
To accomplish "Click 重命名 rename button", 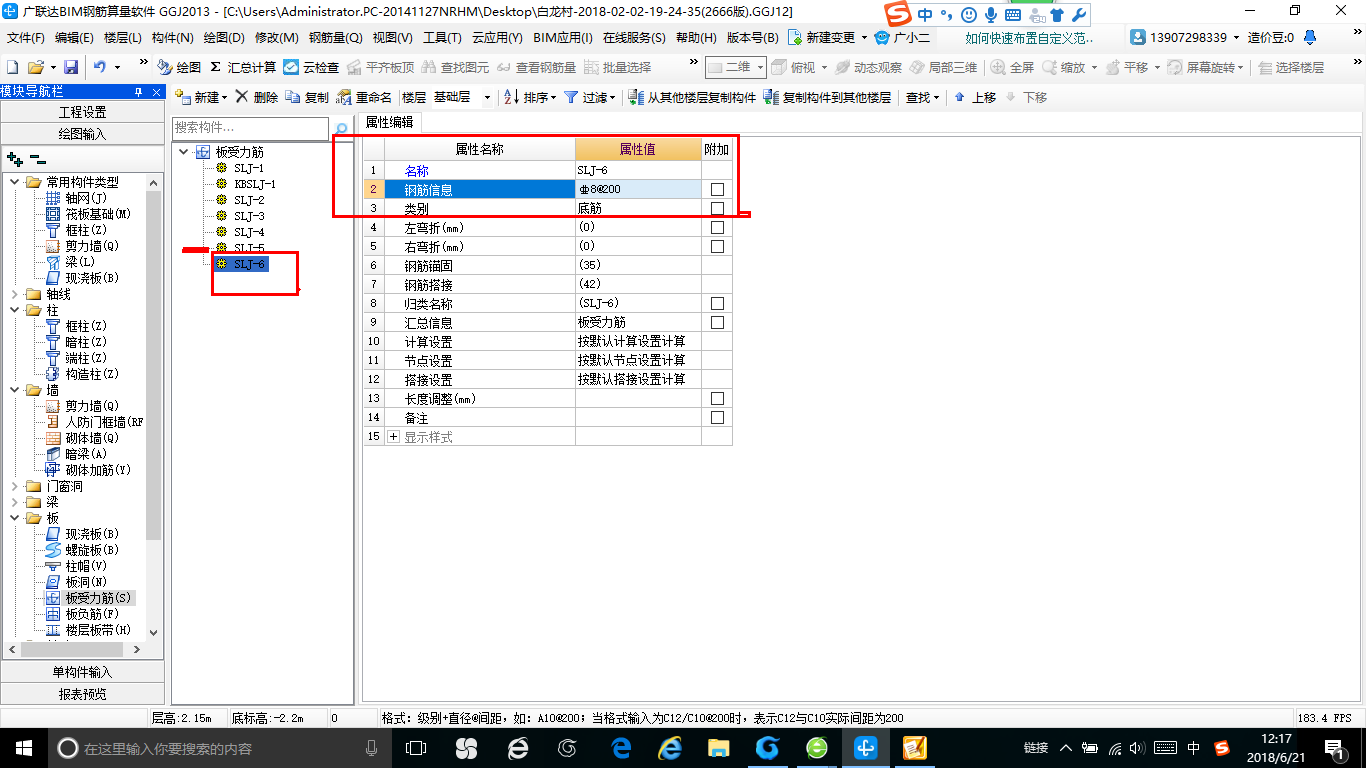I will (365, 97).
